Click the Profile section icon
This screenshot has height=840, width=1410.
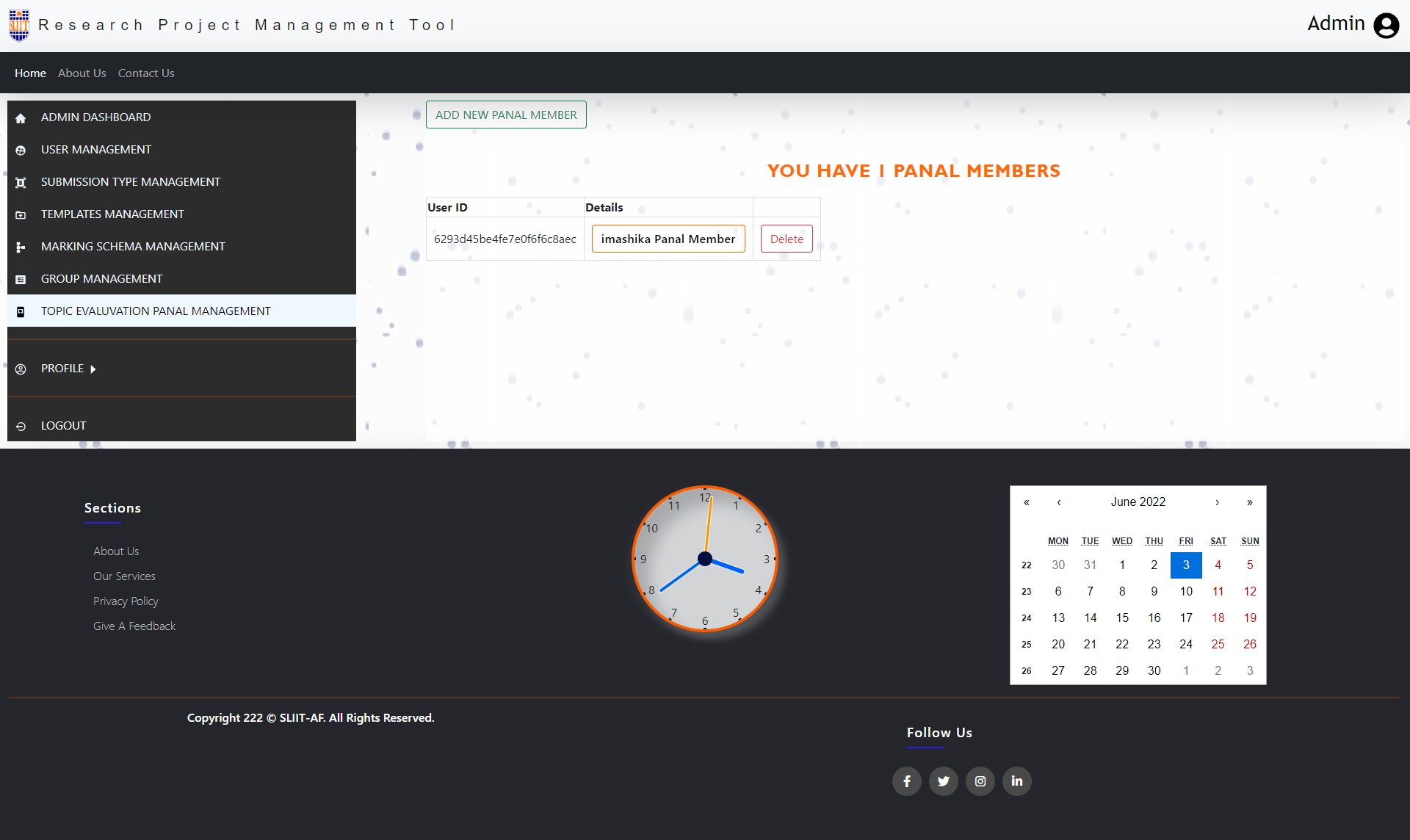(x=22, y=368)
